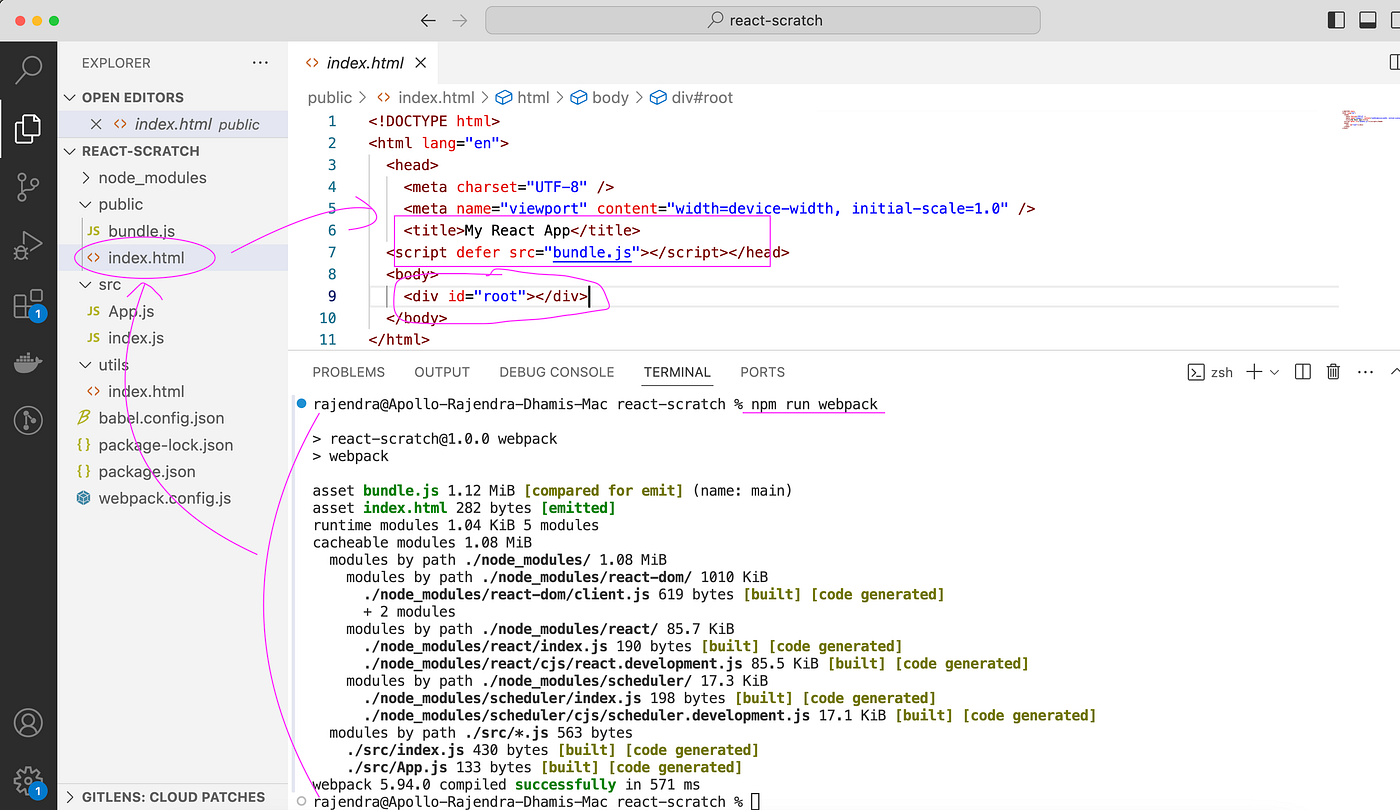Open webpack.config.js in the explorer
This screenshot has width=1400, height=810.
click(x=164, y=498)
